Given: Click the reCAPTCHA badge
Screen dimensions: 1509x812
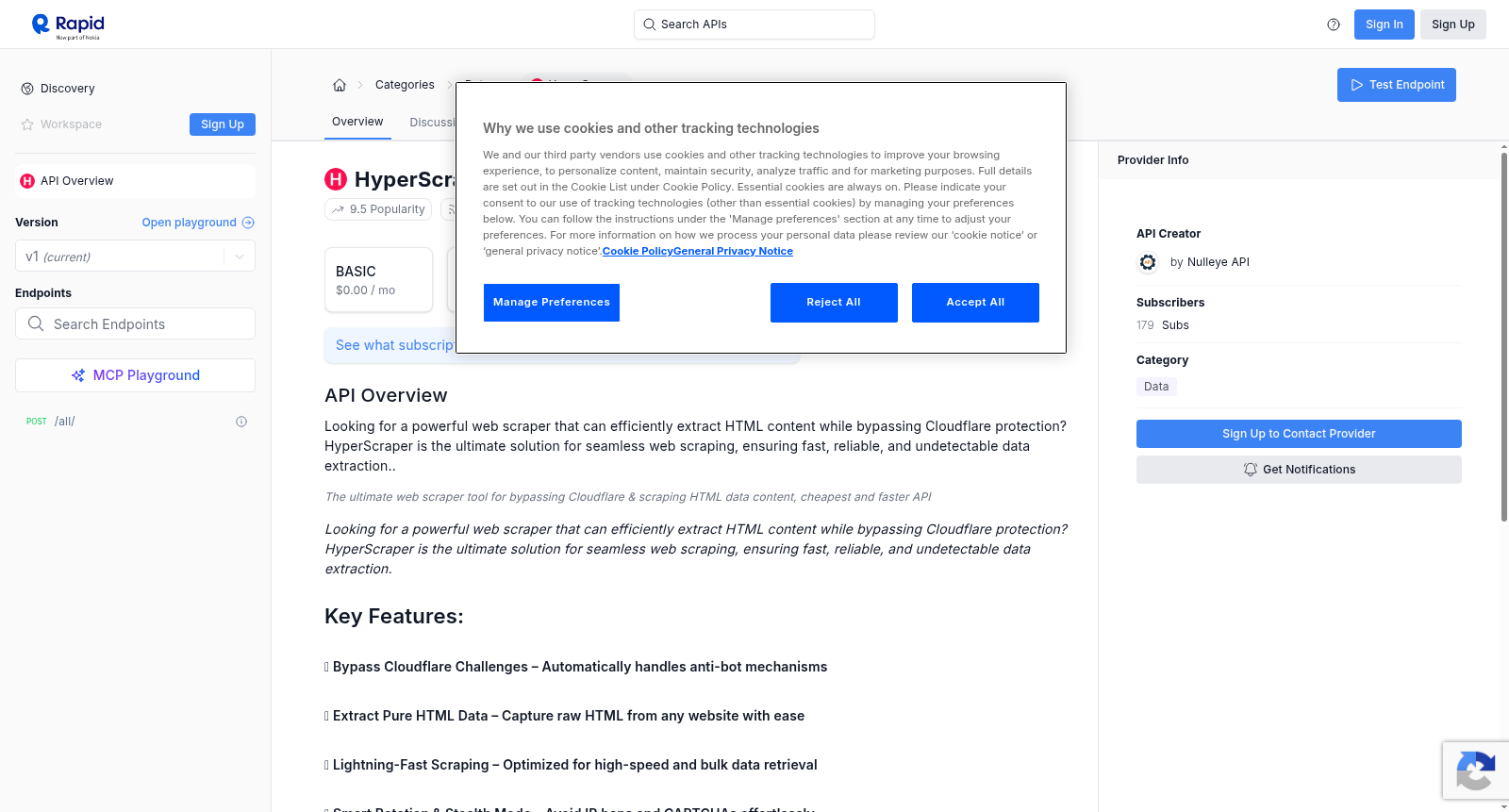Looking at the screenshot, I should [1475, 771].
